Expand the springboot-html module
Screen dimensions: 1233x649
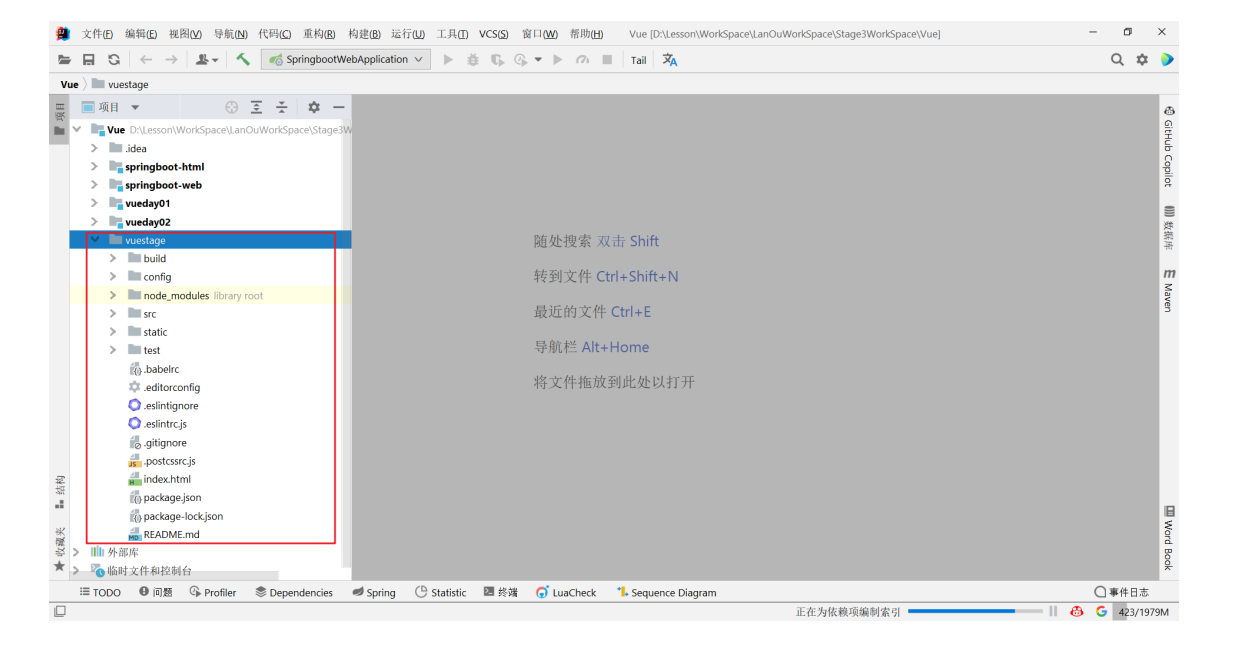tap(94, 166)
